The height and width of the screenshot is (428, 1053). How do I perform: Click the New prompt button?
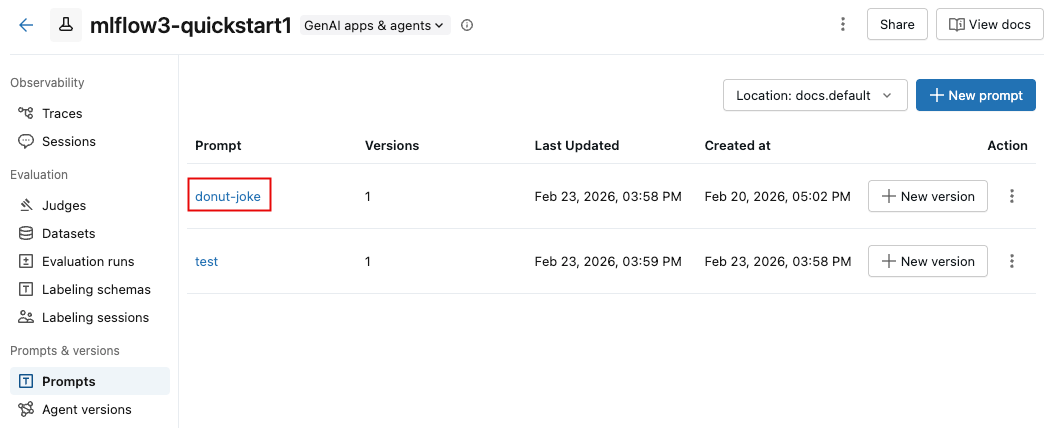click(975, 96)
